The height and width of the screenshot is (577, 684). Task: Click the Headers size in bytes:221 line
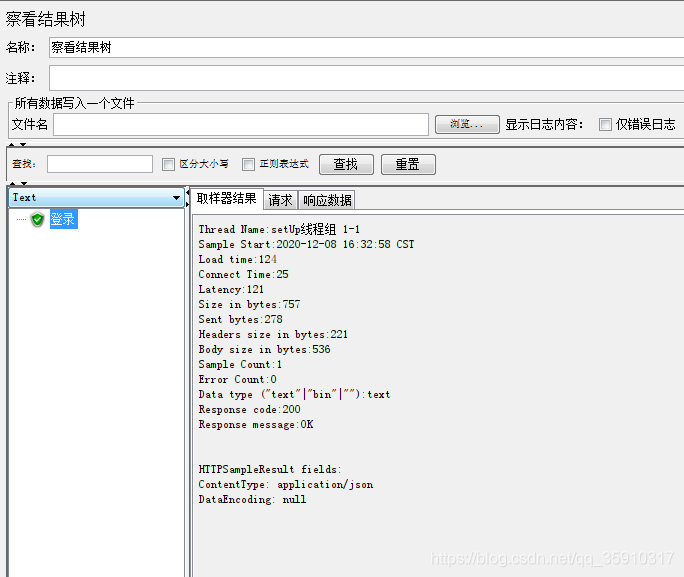pos(273,335)
